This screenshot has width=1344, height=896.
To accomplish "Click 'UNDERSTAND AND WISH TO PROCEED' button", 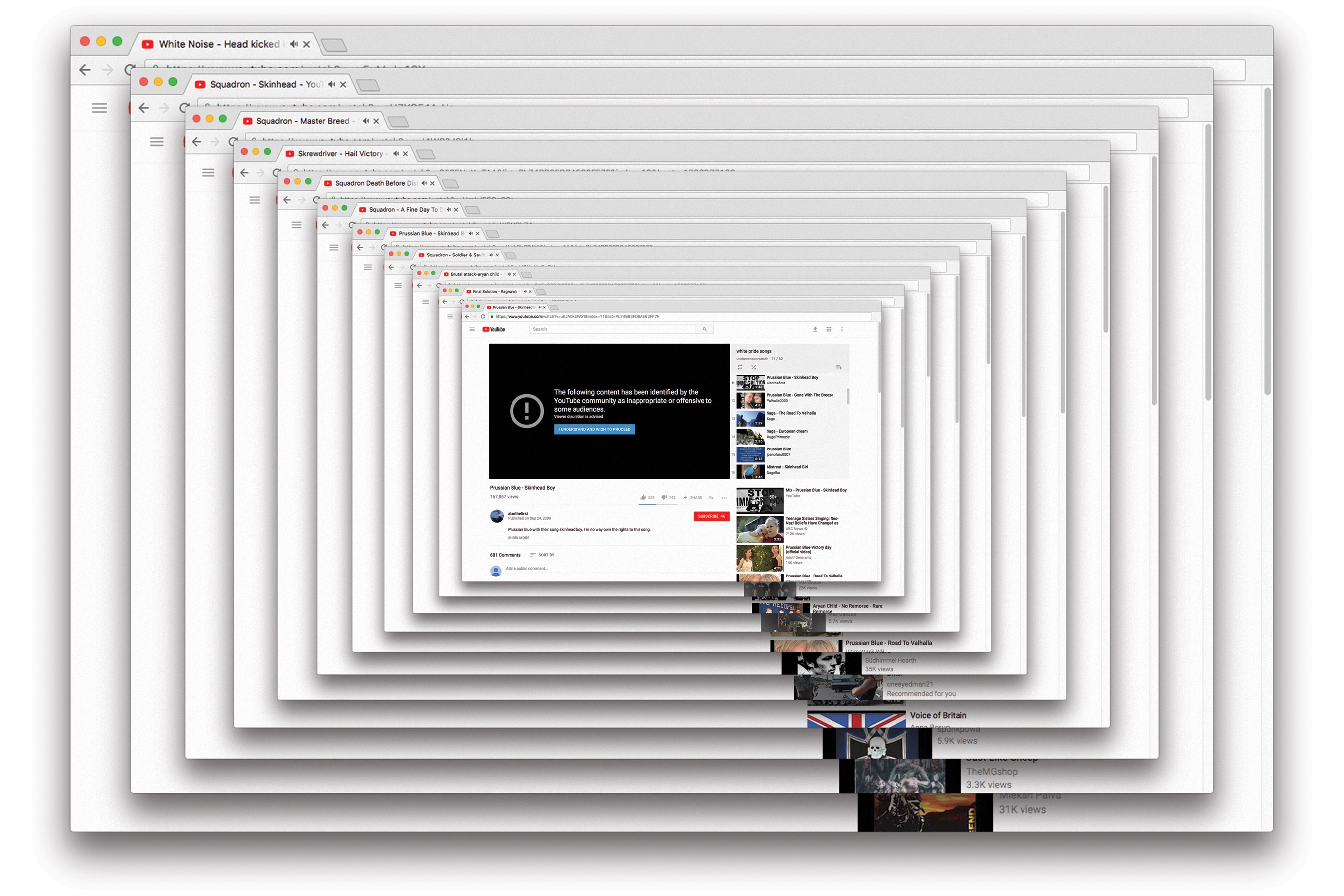I will tap(590, 430).
